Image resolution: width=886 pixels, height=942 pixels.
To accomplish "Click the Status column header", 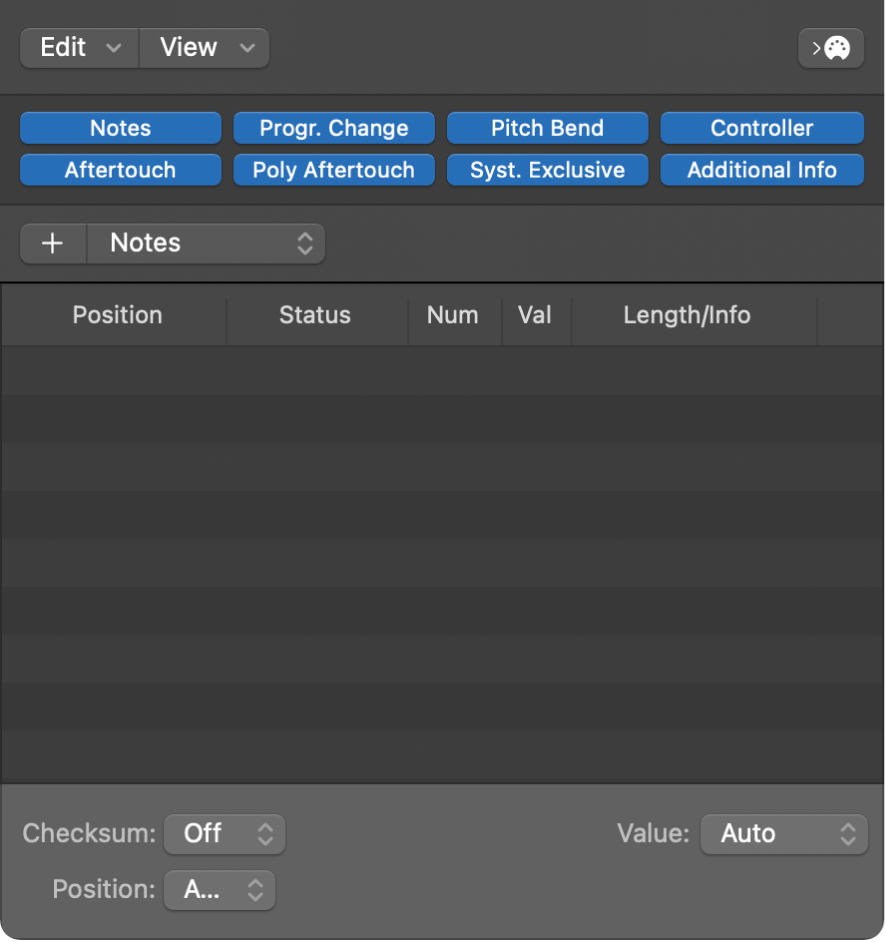I will [x=314, y=315].
